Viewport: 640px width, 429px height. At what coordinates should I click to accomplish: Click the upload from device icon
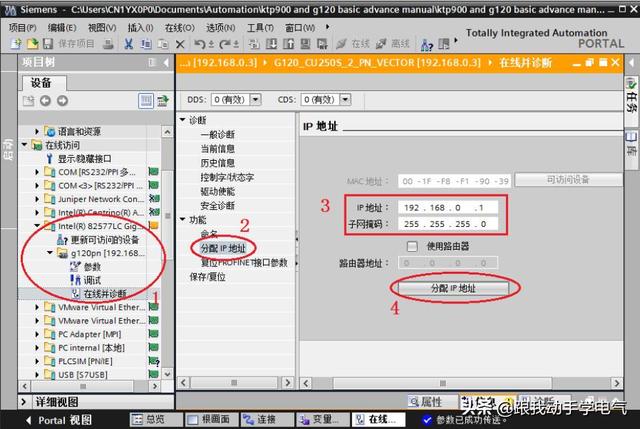click(289, 43)
